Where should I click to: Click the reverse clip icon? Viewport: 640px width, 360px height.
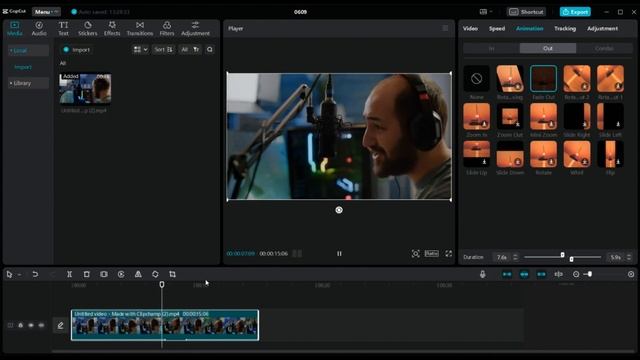click(x=121, y=274)
